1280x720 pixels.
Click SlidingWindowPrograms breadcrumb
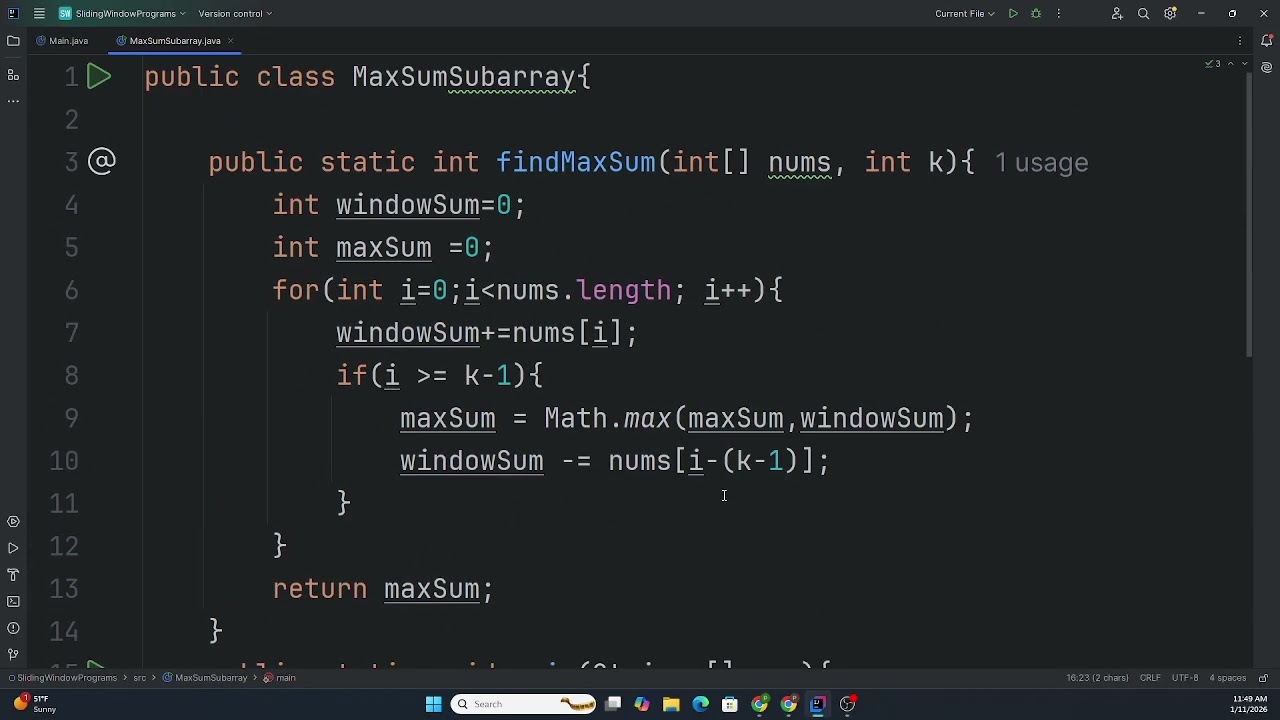point(62,678)
